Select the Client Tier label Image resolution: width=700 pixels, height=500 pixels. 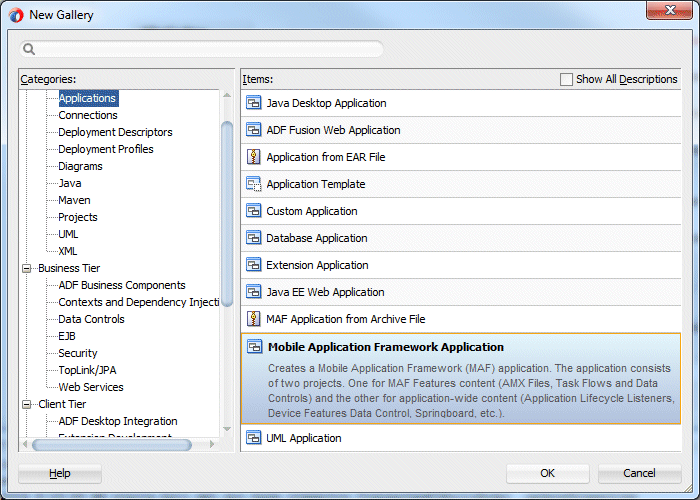pyautogui.click(x=62, y=404)
